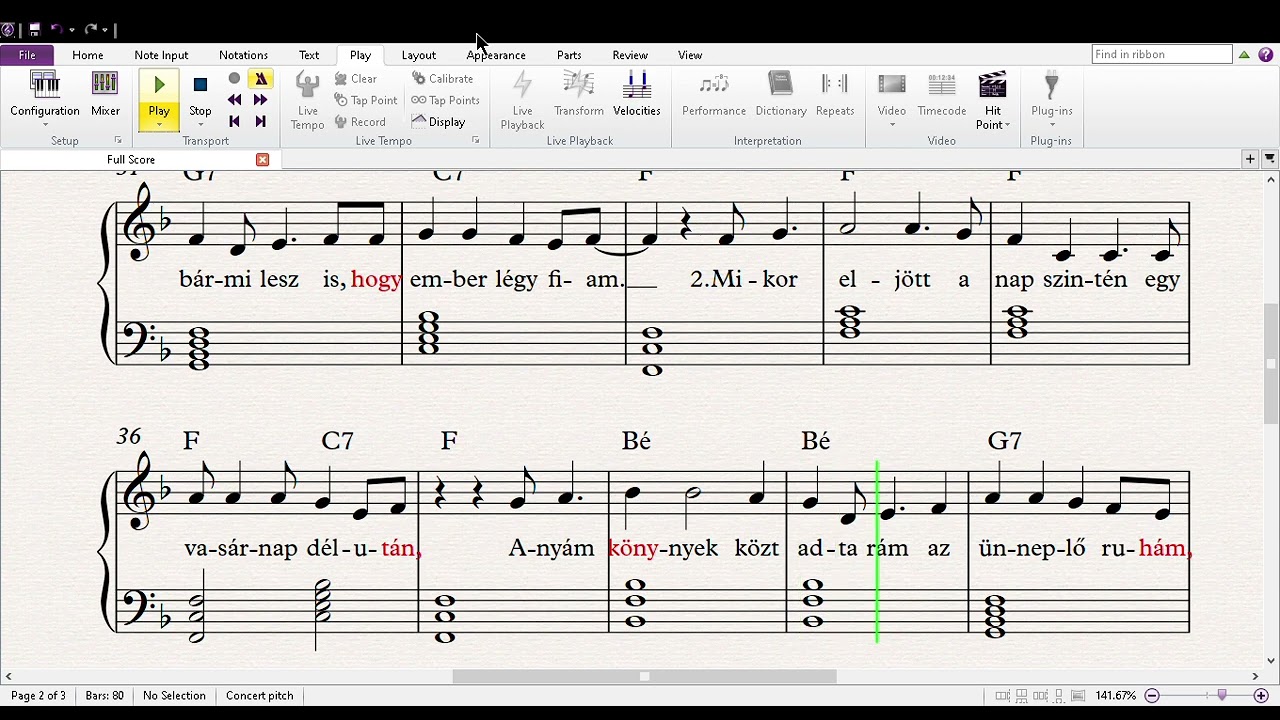
Task: Open Transform Live Playback tool
Action: (x=579, y=95)
